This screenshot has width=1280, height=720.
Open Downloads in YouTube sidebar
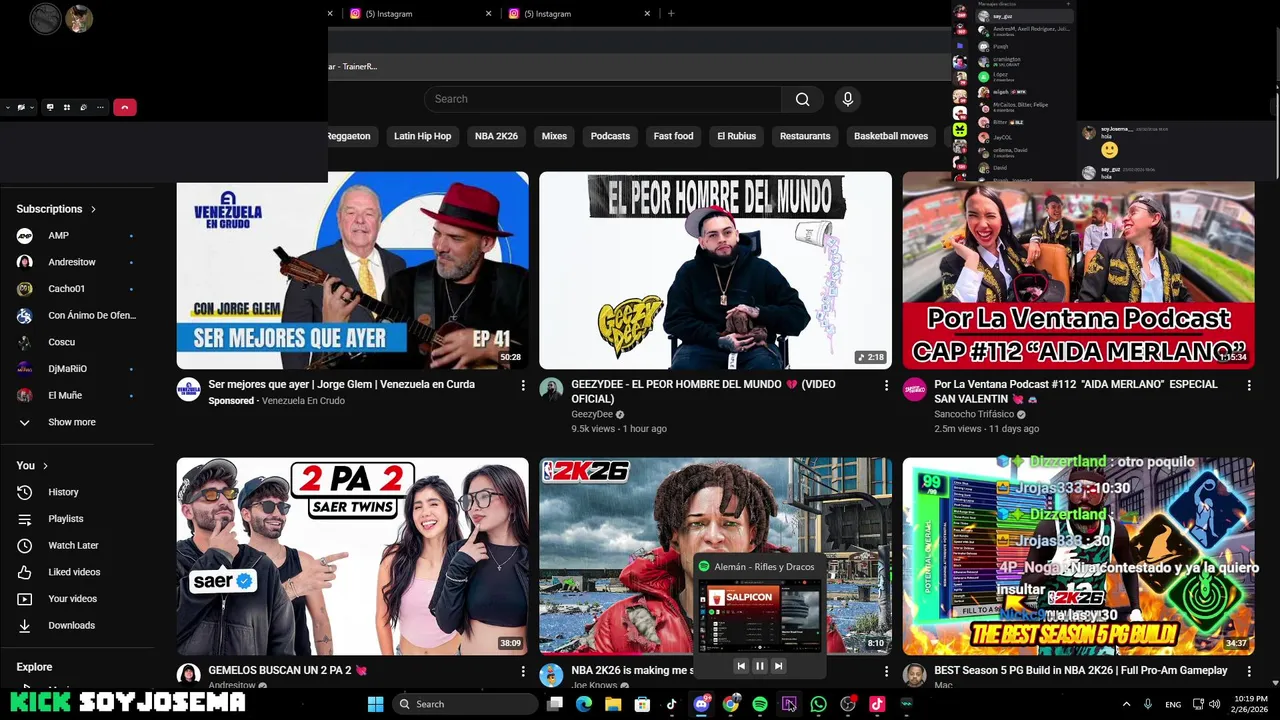tap(71, 625)
